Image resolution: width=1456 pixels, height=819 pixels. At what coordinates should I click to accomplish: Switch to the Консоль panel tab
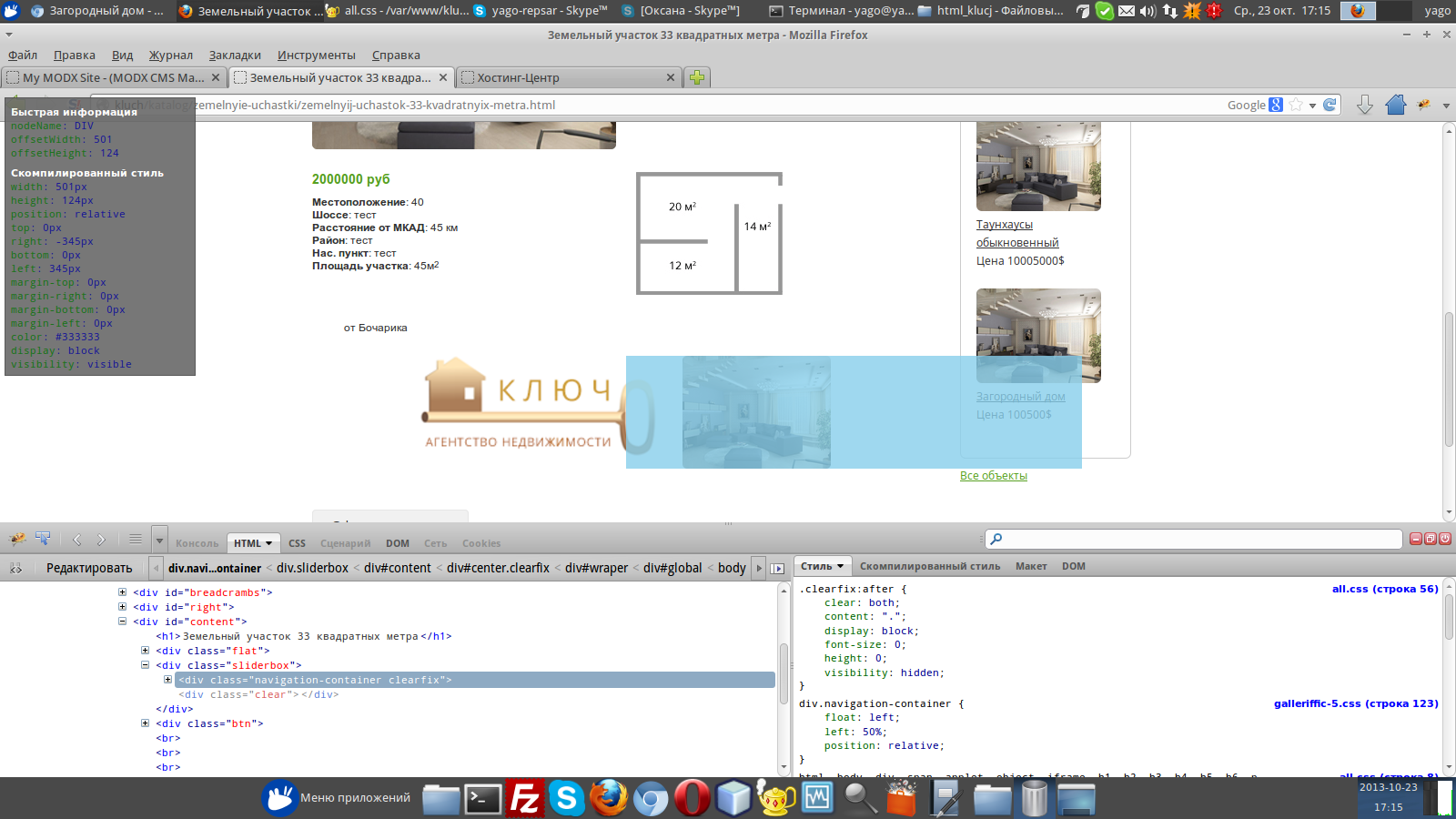[197, 543]
